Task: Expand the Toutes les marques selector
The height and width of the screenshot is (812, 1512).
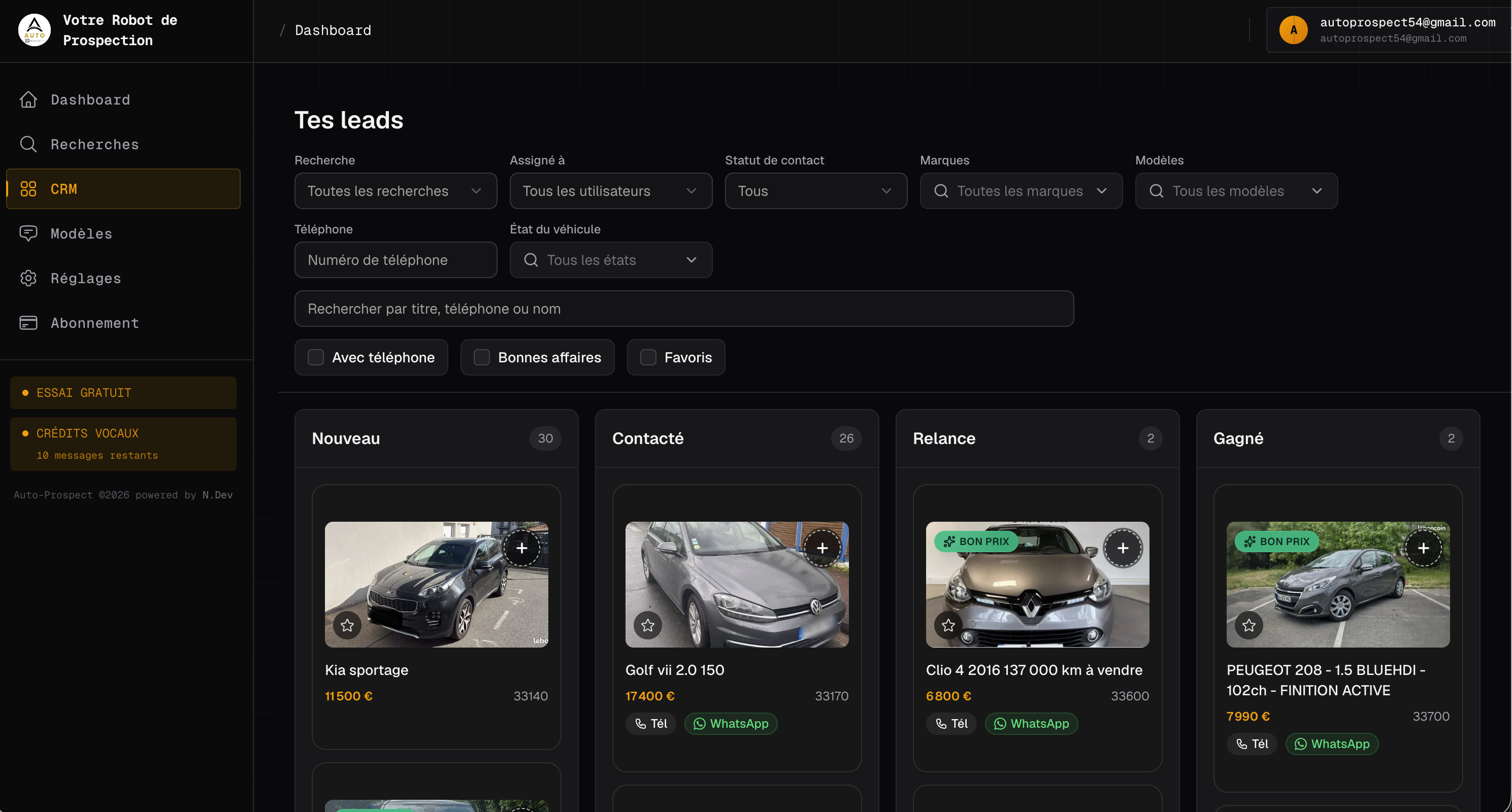Action: 1022,191
